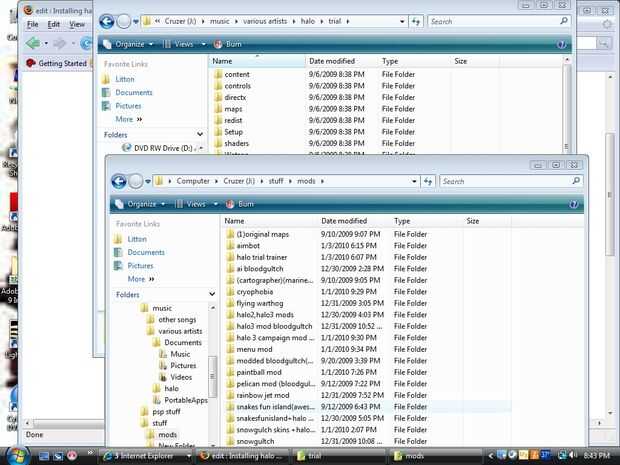Click Back arrow in the mods window
The height and width of the screenshot is (465, 620).
point(119,181)
